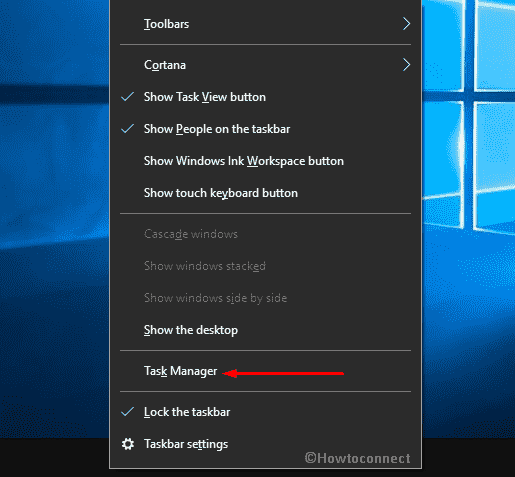Screen dimensions: 515x477
Task: Click the checkmark next to Show Task View button
Action: 127,97
